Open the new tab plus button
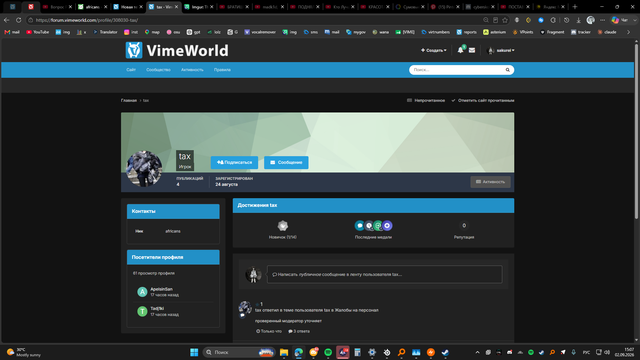Image resolution: width=640 pixels, height=360 pixels. [575, 7]
